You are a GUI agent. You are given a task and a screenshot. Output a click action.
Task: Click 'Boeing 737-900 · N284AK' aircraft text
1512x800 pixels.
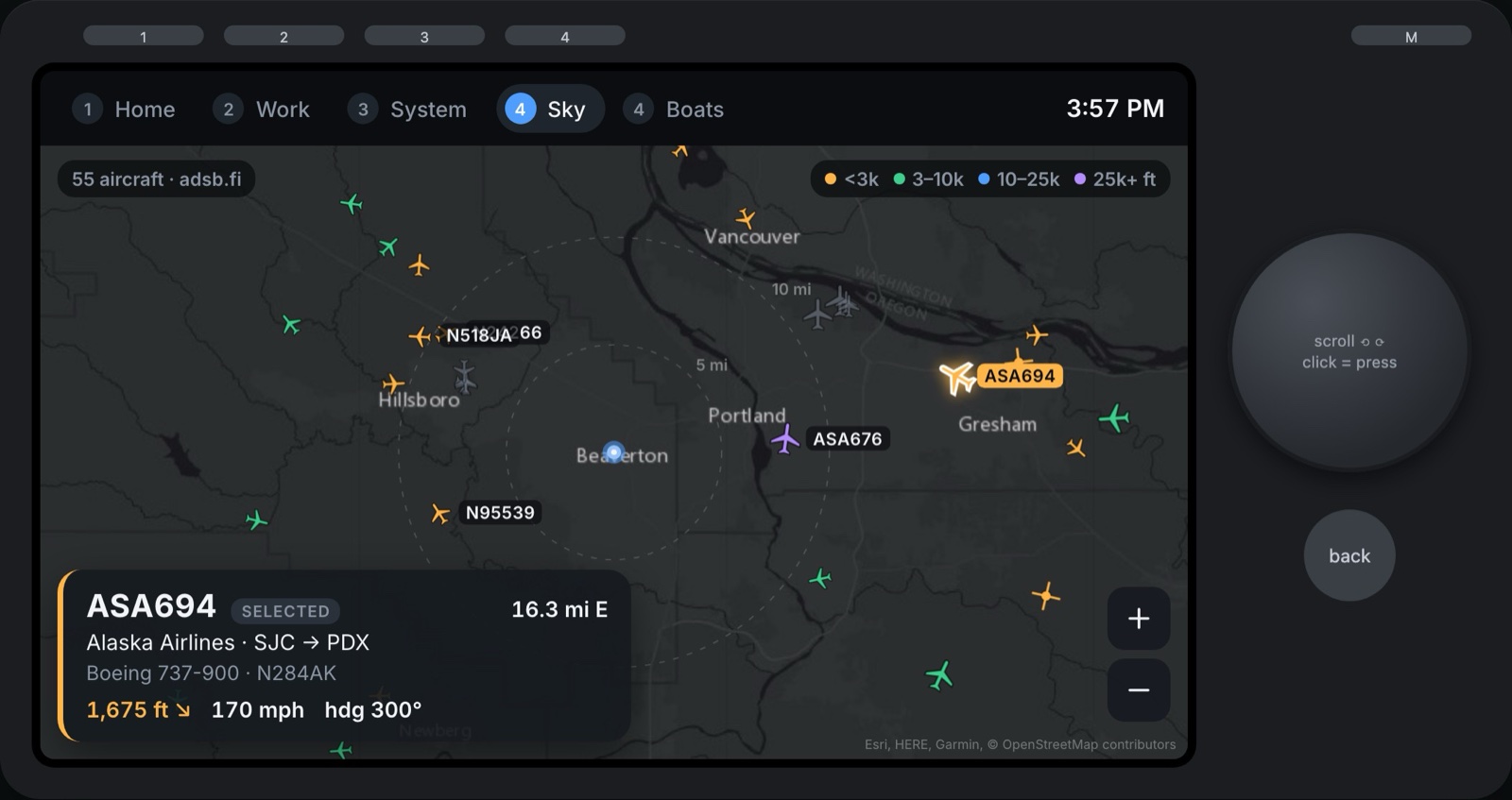pos(212,673)
